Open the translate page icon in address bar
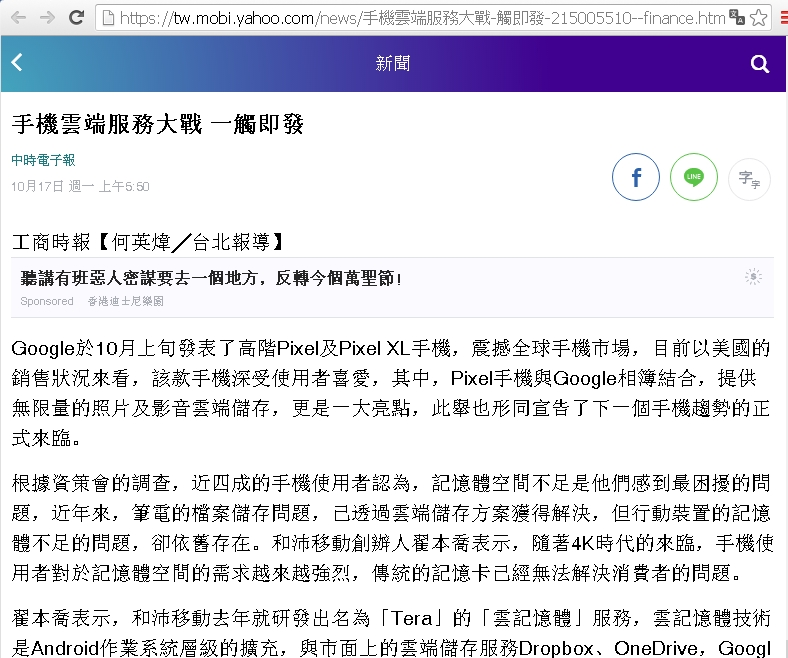788x658 pixels. click(737, 17)
